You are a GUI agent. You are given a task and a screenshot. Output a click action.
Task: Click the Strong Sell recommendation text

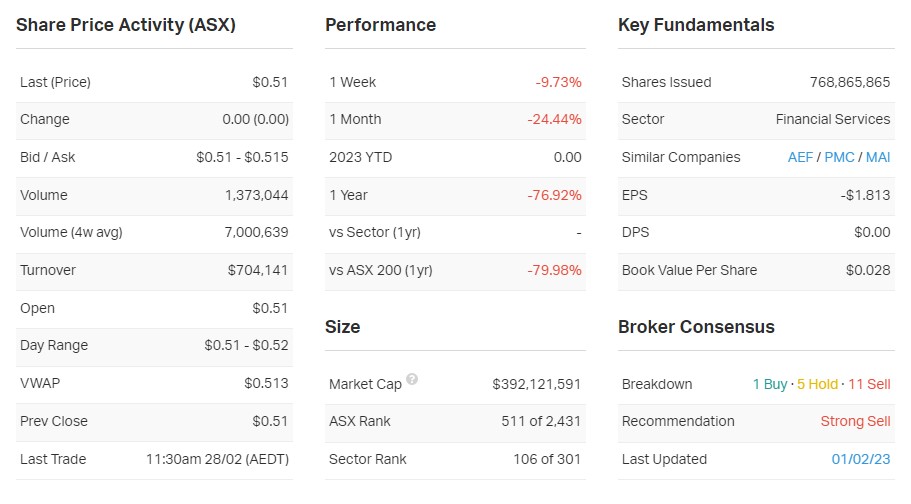855,421
